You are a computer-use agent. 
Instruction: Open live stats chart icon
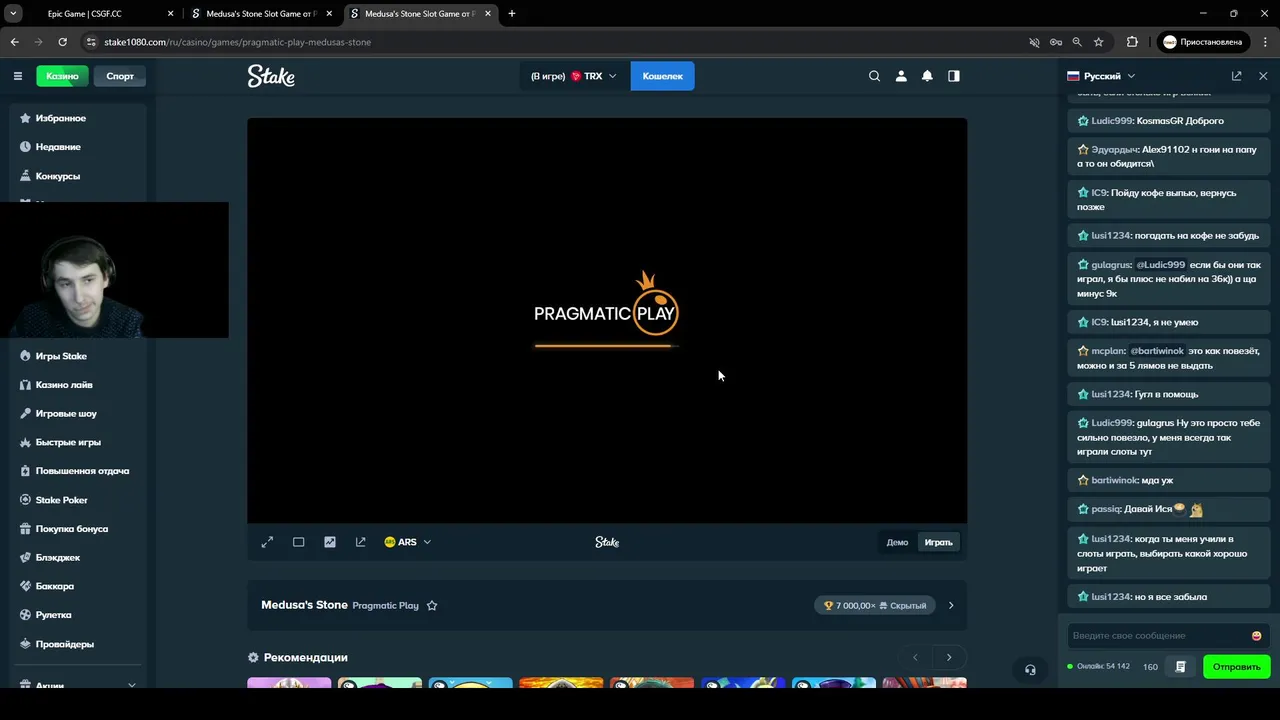click(330, 542)
